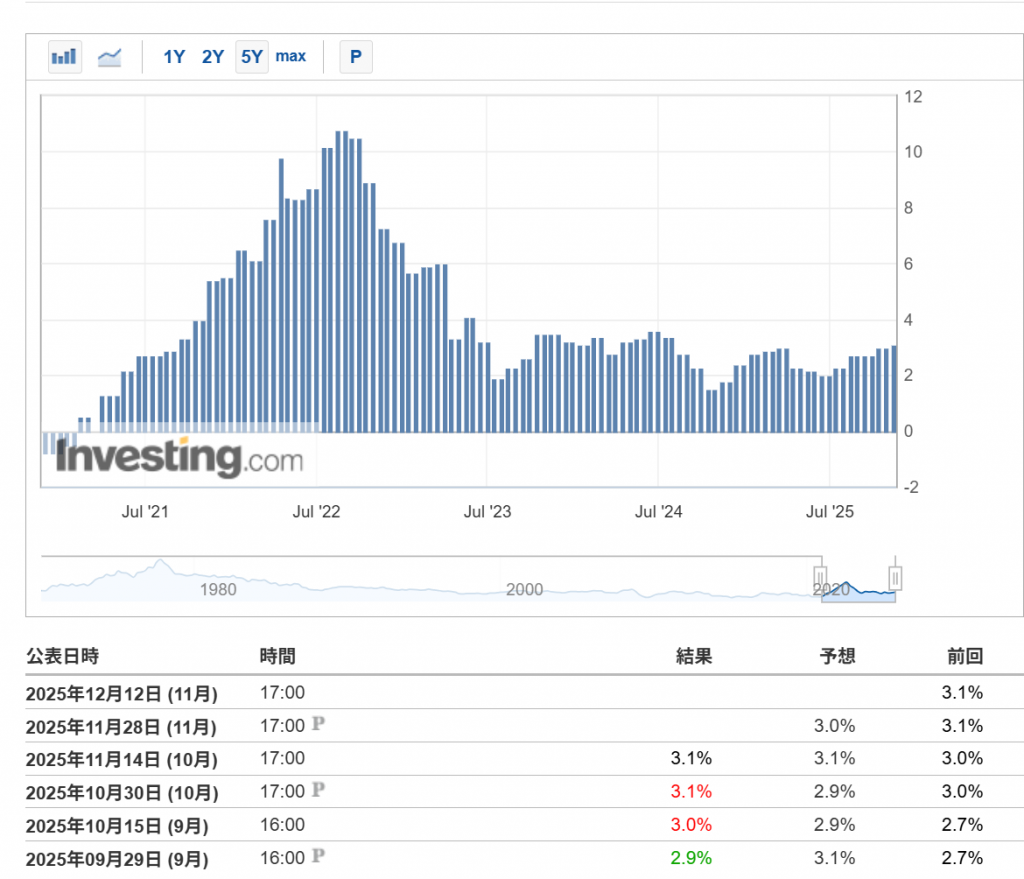Open the 2025年11月14日 (10月) release row
The image size is (1024, 879).
click(x=122, y=758)
